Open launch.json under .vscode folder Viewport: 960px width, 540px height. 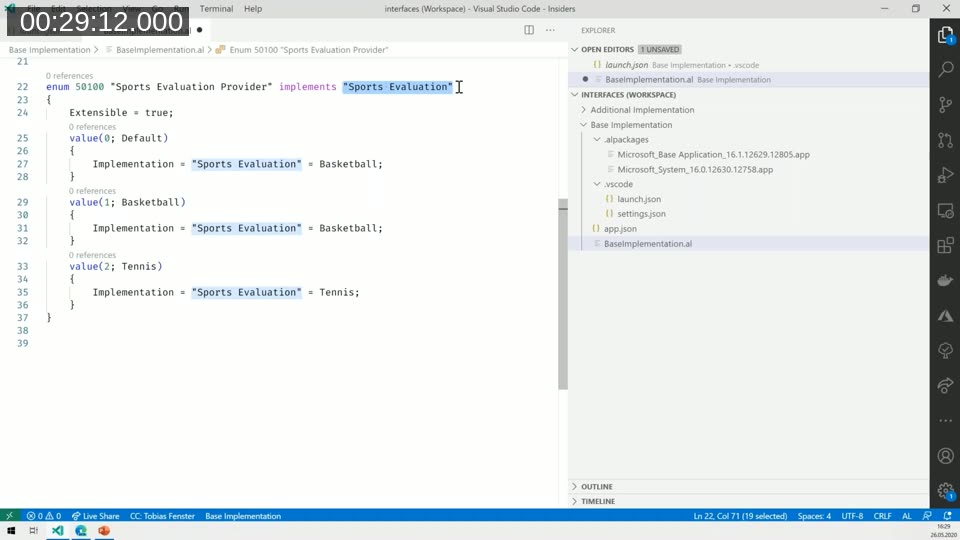pyautogui.click(x=639, y=199)
